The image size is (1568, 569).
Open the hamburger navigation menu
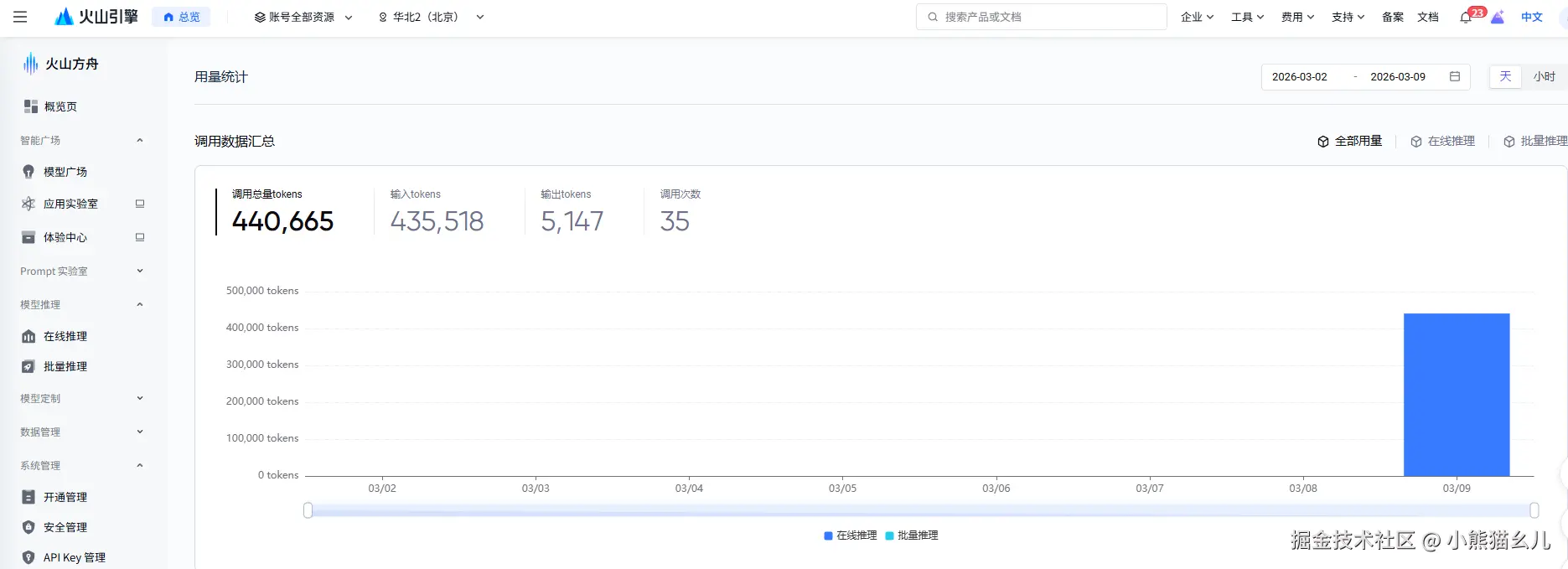[20, 17]
